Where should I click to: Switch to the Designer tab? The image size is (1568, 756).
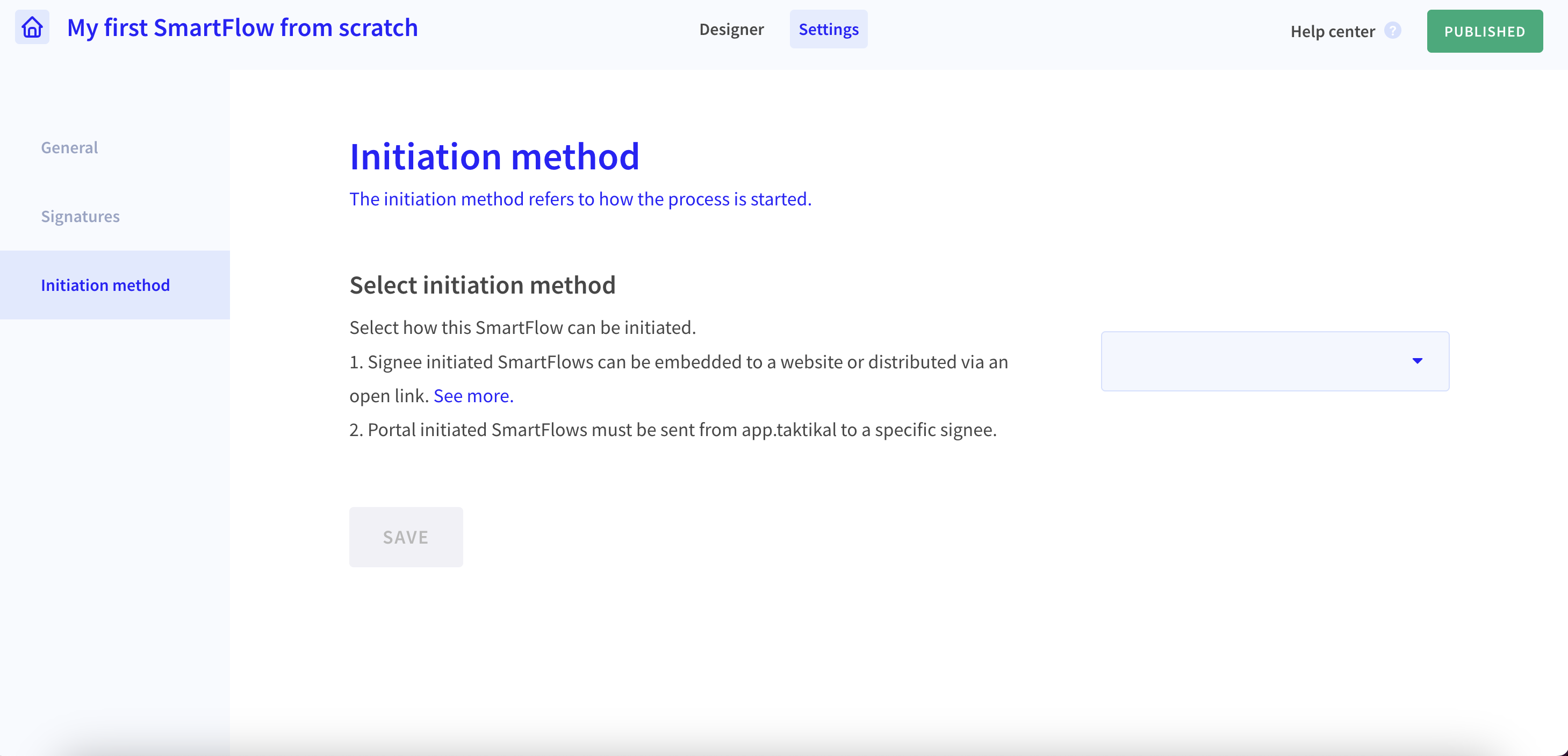click(731, 29)
